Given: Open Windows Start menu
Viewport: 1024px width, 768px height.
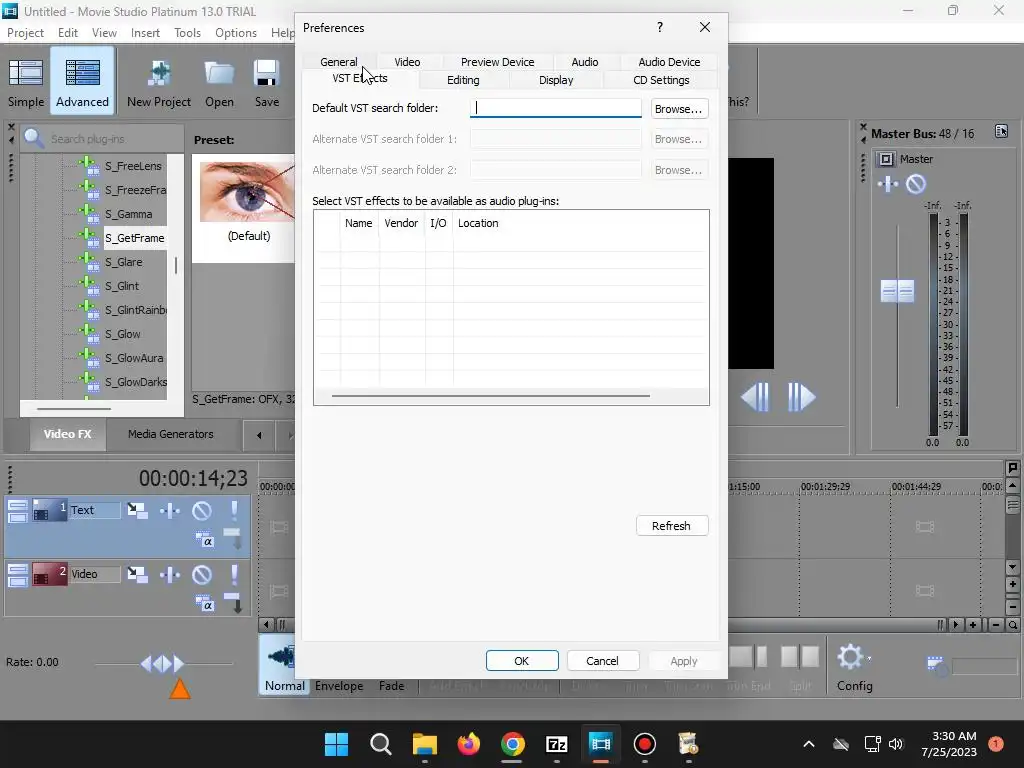Looking at the screenshot, I should tap(336, 744).
